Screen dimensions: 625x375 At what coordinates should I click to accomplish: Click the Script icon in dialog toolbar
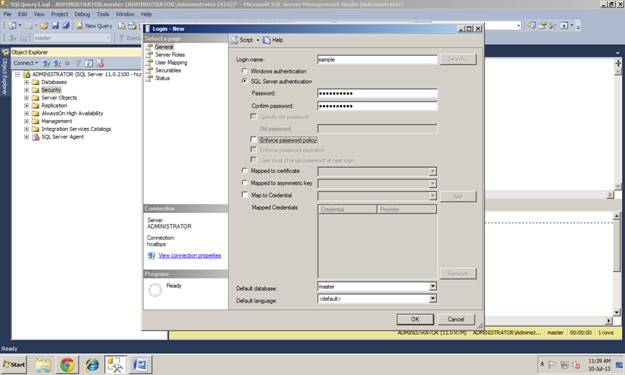pos(235,40)
